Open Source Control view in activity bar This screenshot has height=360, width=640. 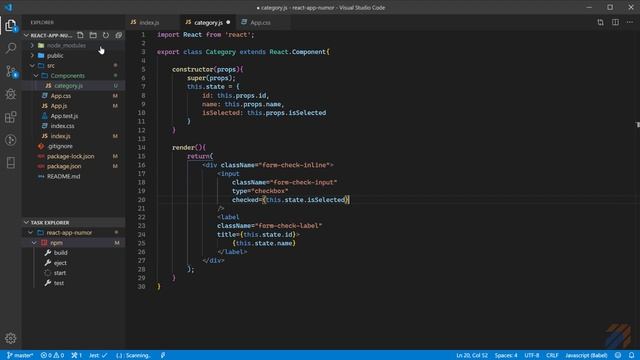[x=11, y=71]
